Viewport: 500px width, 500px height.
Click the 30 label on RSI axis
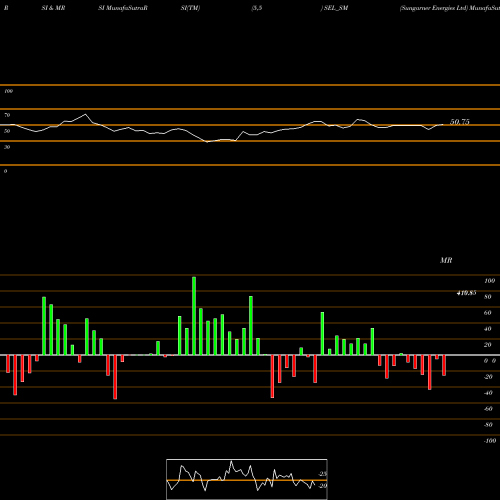7,147
